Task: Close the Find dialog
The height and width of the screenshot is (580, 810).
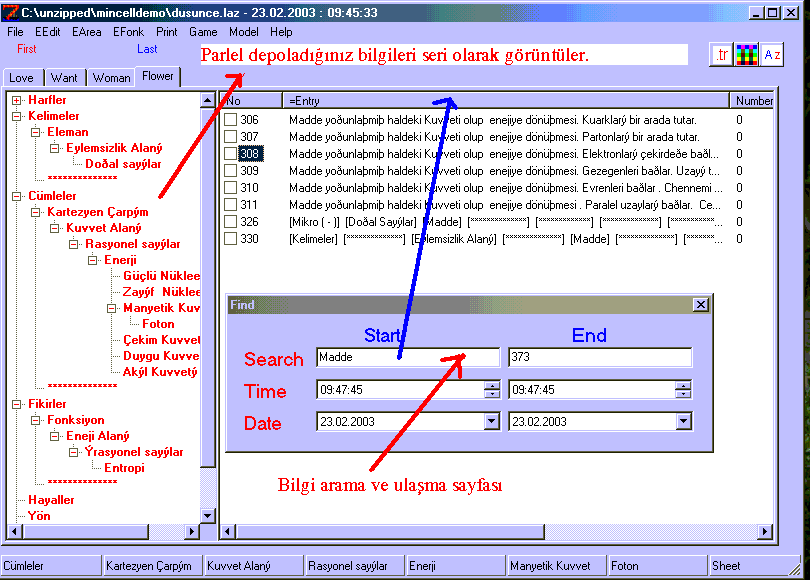Action: tap(700, 305)
